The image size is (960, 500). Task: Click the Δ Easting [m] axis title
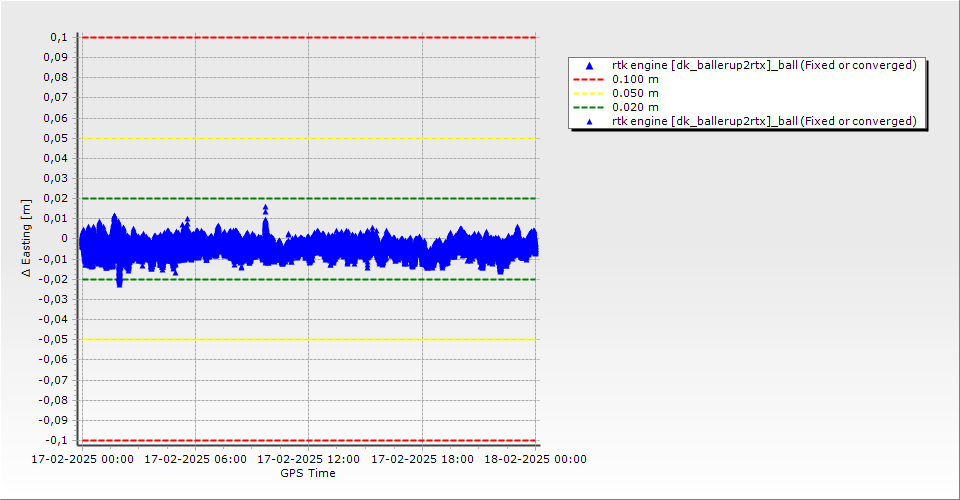[26, 238]
